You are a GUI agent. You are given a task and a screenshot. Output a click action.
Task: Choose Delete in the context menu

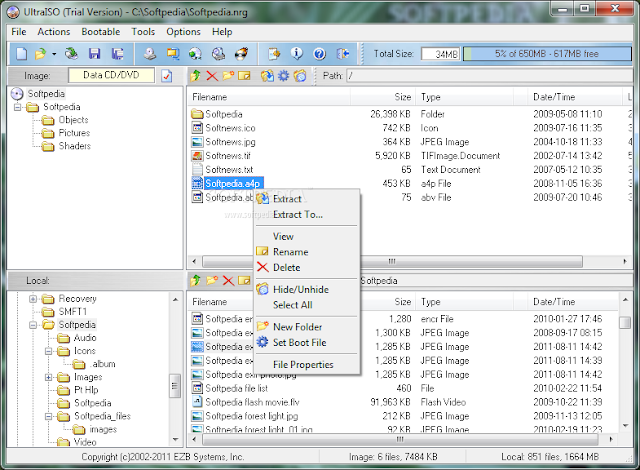307,267
